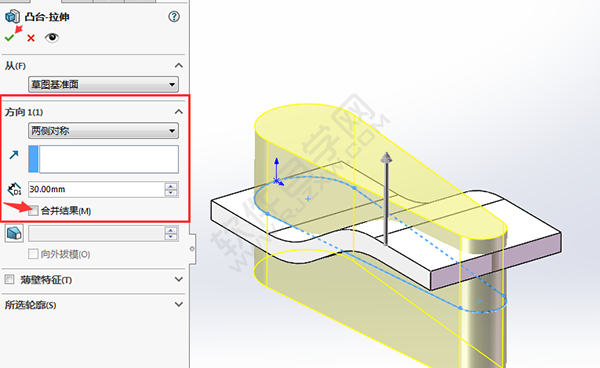
Task: Increase depth with the up spinner
Action: pyautogui.click(x=171, y=186)
